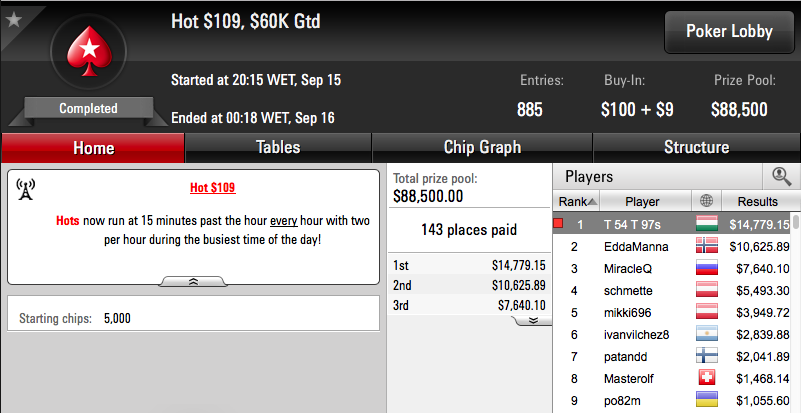Click the broadcast antenna icon in news box

coord(25,189)
